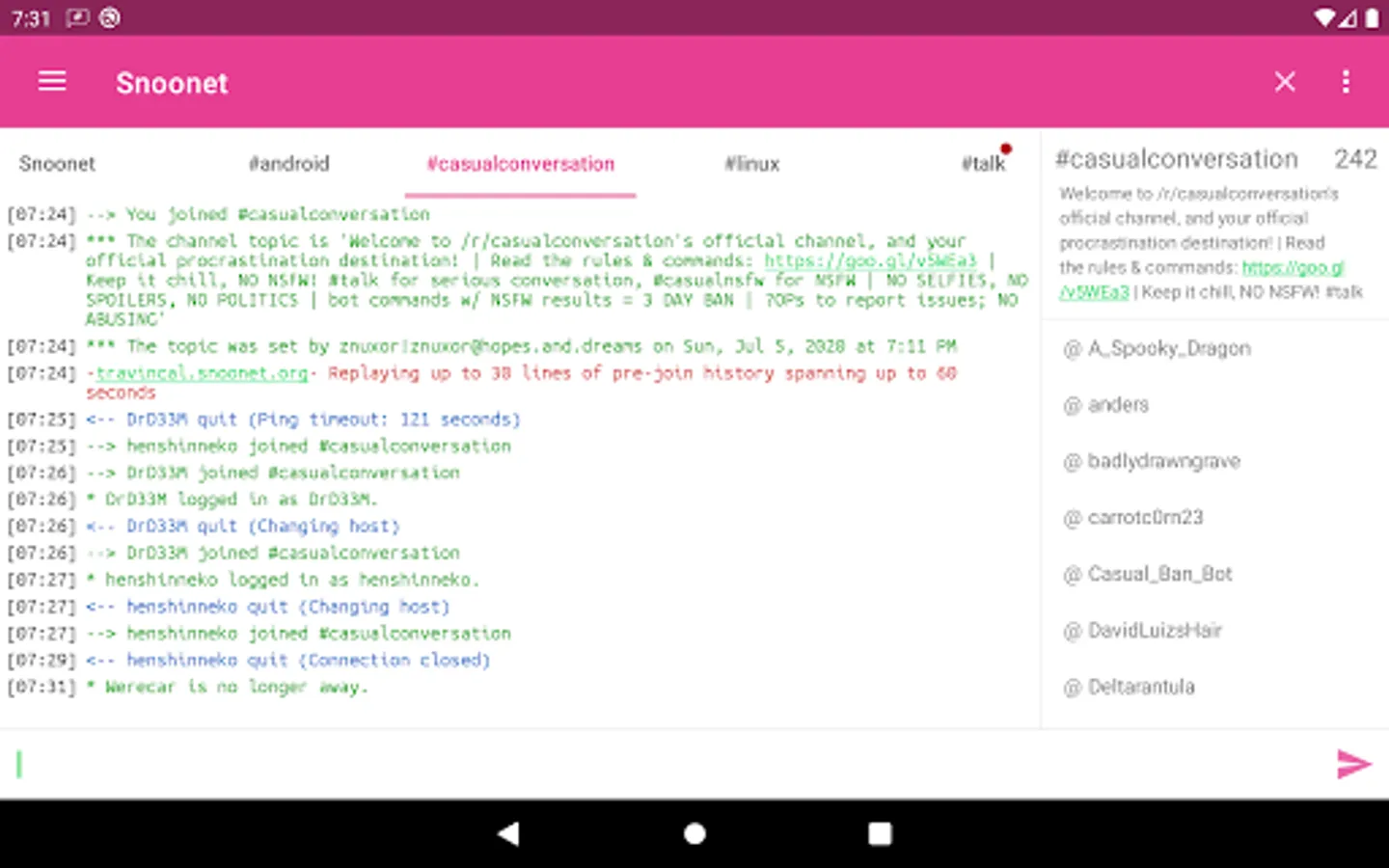This screenshot has height=868, width=1389.
Task: Send message with the arrow icon
Action: [1353, 764]
